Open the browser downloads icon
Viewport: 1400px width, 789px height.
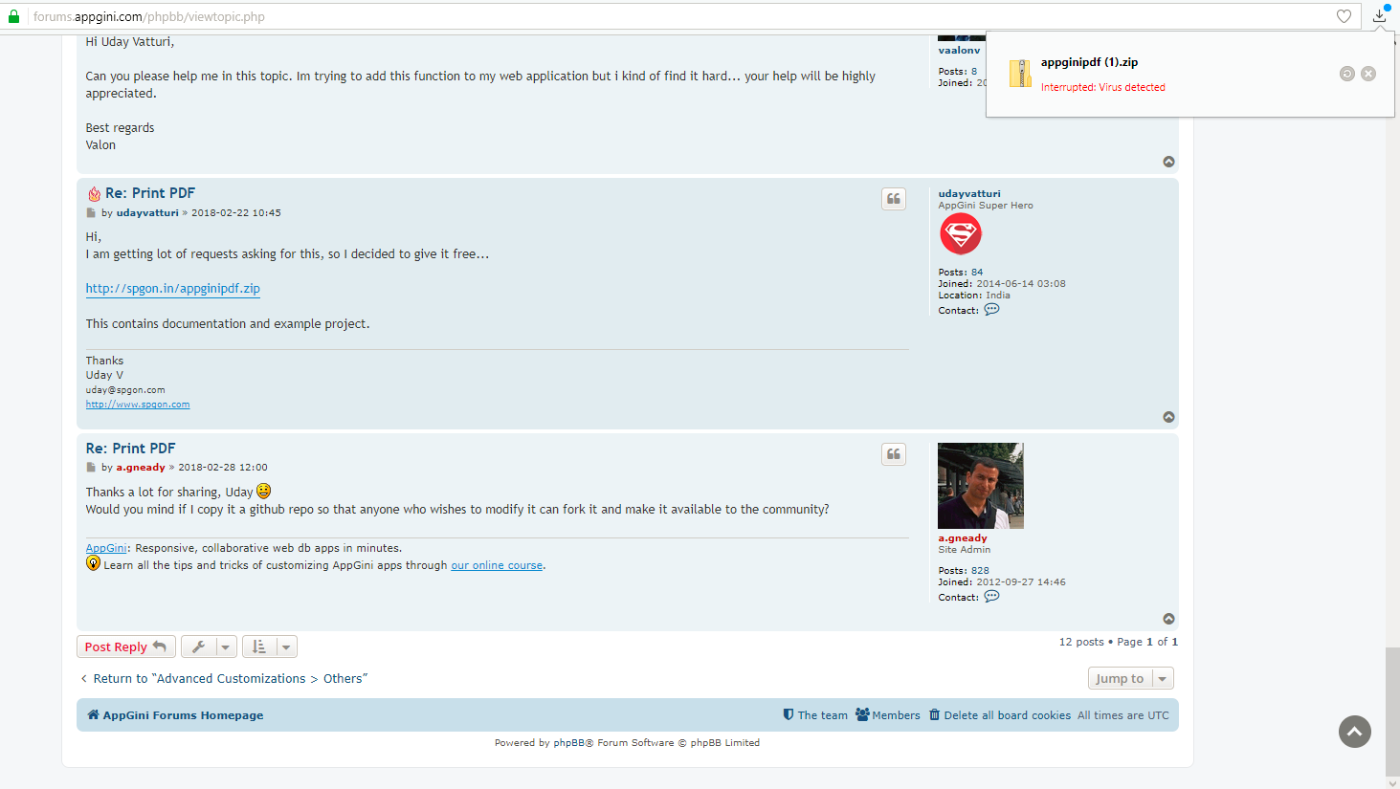1380,16
